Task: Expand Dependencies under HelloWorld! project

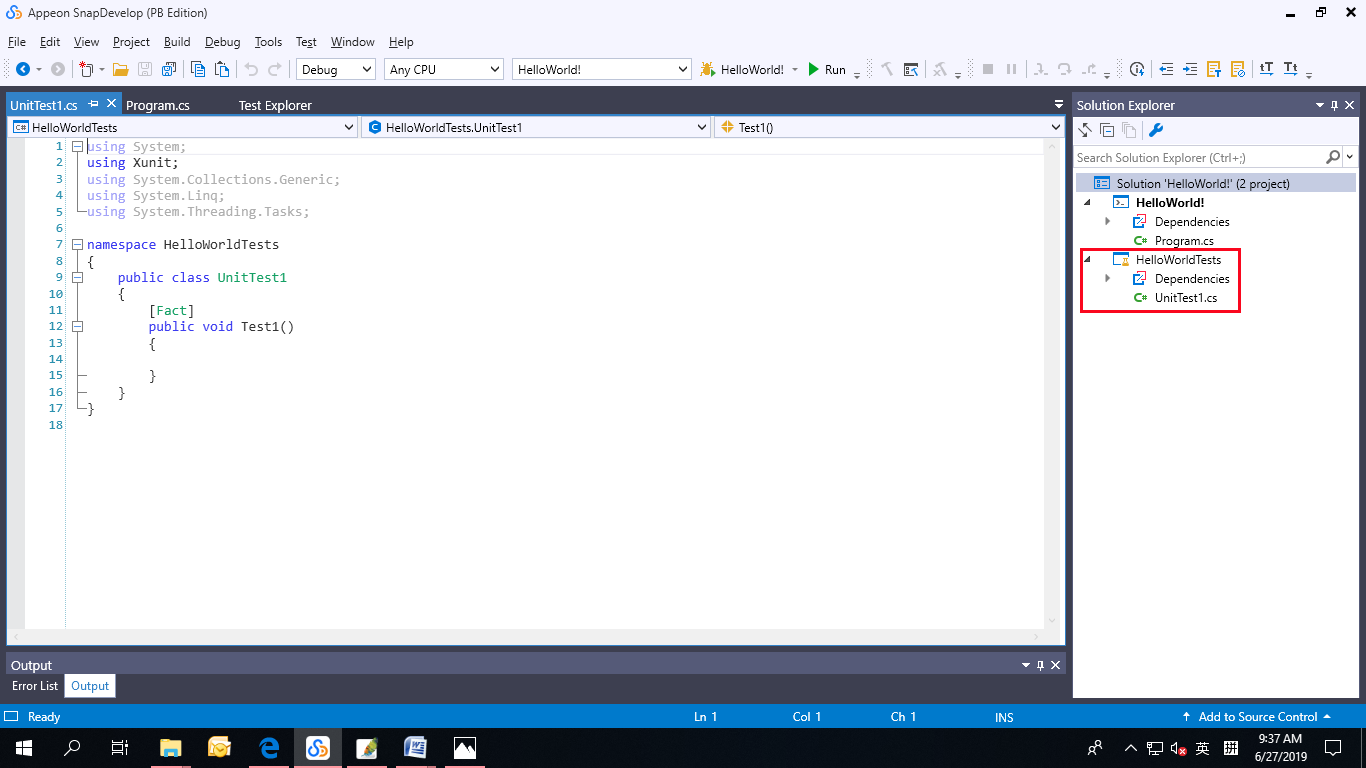Action: [1107, 221]
